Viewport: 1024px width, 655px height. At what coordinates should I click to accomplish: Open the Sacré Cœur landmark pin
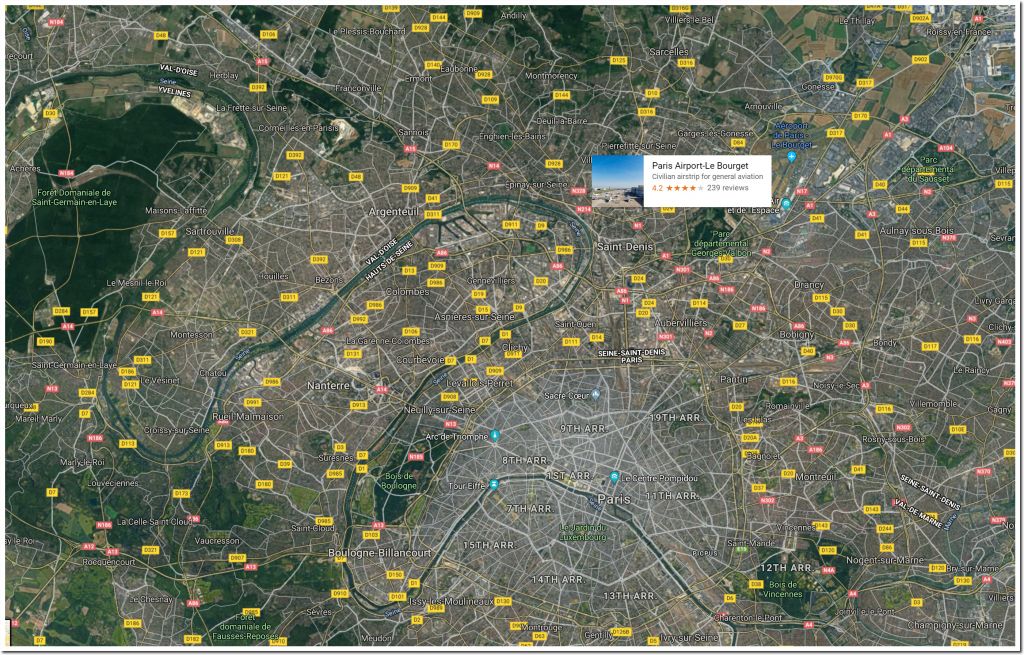(595, 395)
